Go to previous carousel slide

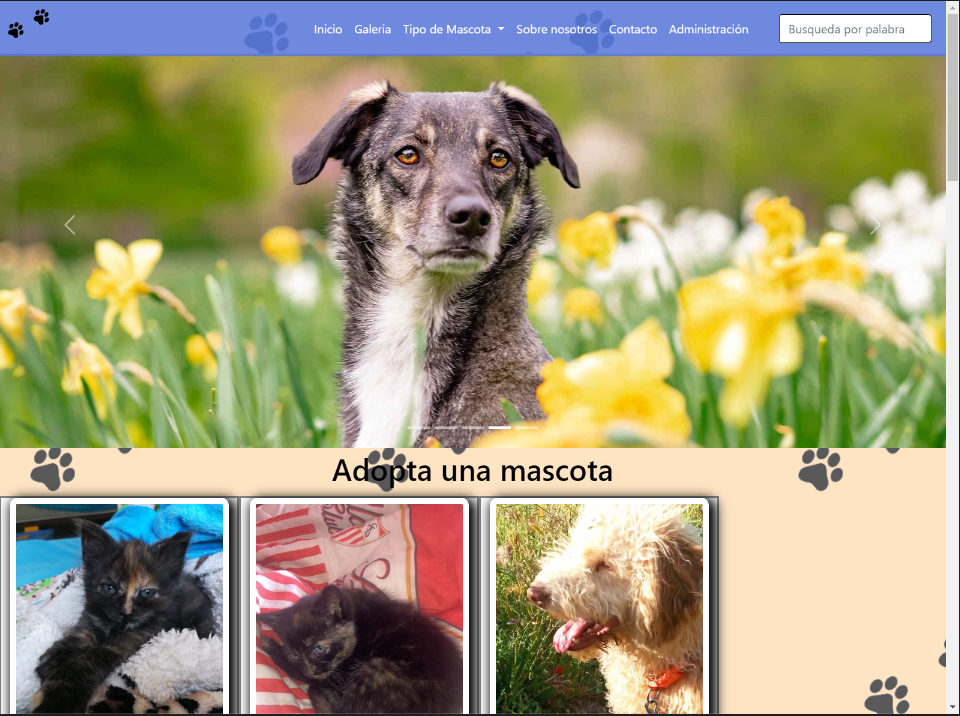pos(70,225)
